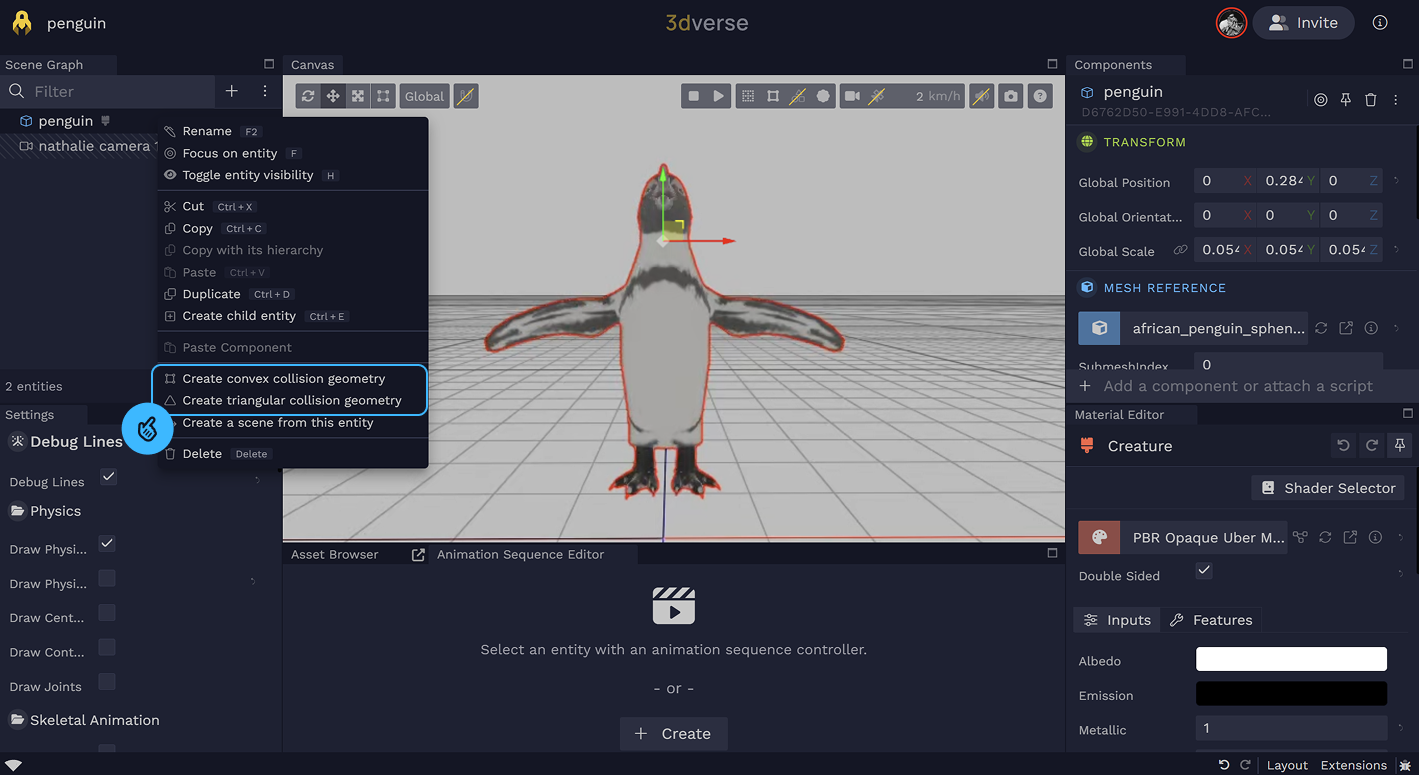Open the Emission black color swatch
Viewport: 1419px width, 775px height.
1291,694
